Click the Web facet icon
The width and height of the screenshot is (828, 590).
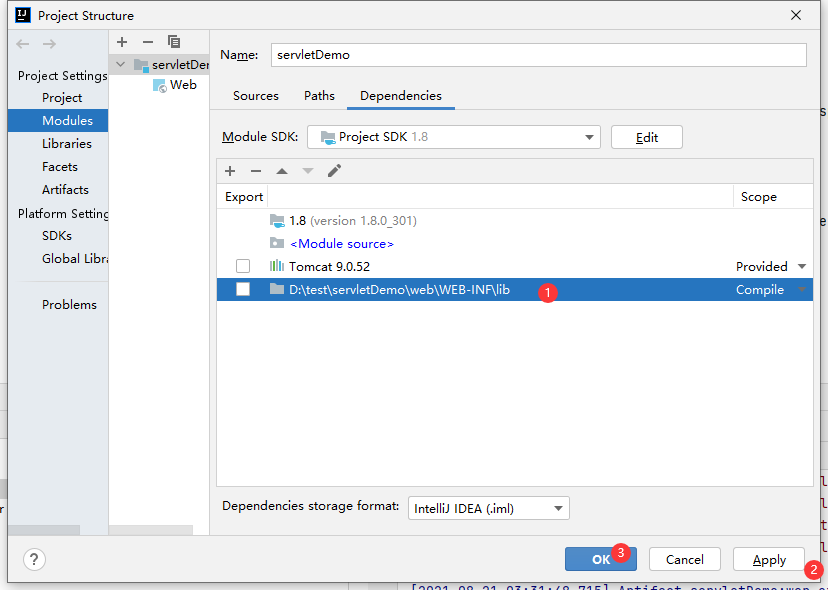coord(159,85)
